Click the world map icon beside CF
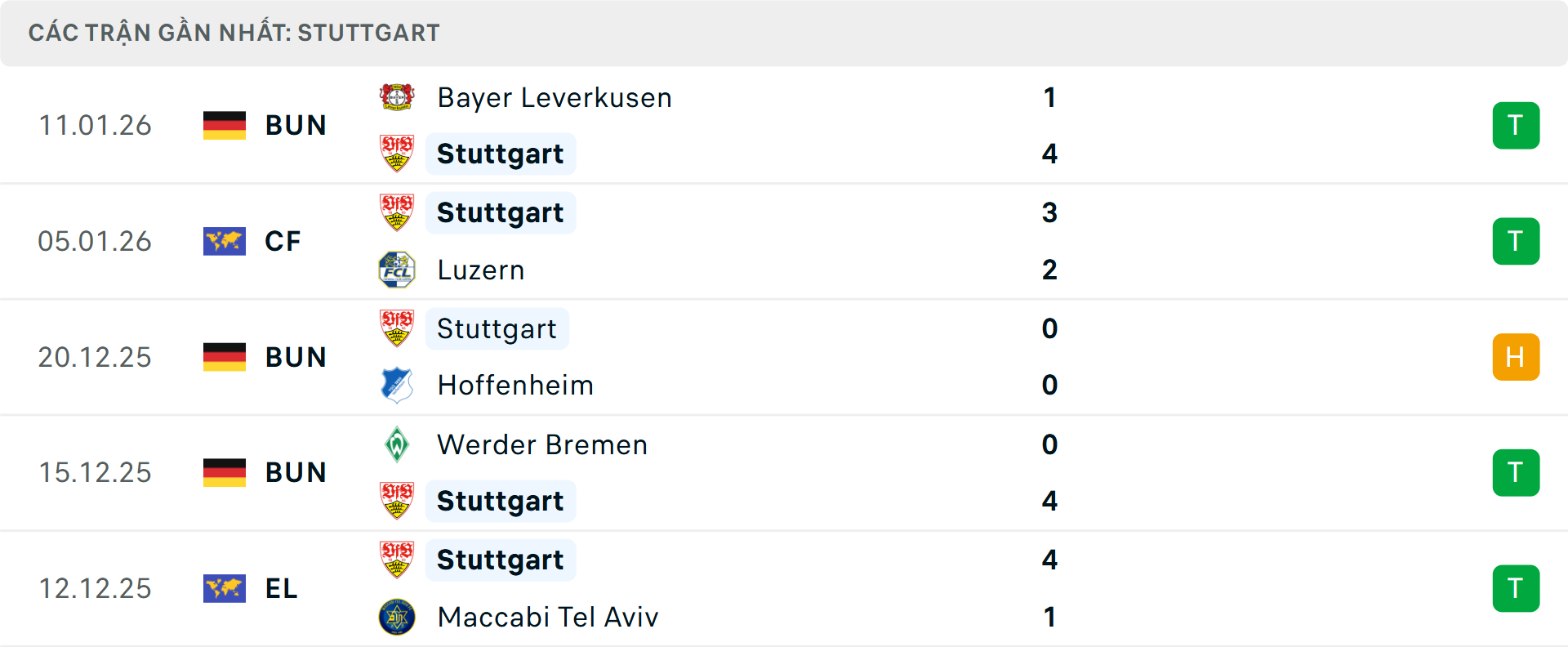Image resolution: width=1568 pixels, height=647 pixels. (x=225, y=241)
